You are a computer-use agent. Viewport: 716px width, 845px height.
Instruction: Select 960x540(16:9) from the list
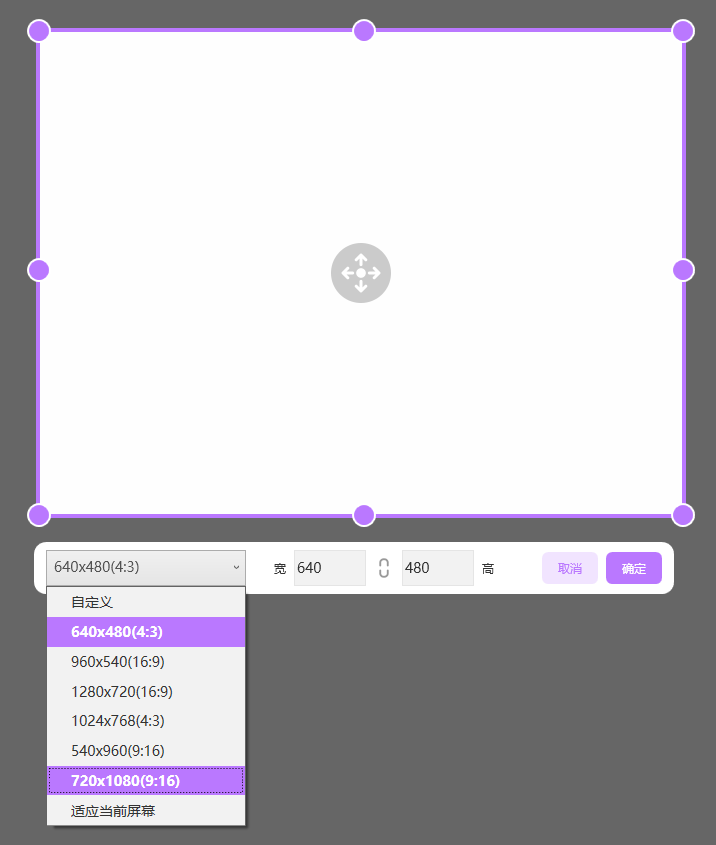(146, 662)
